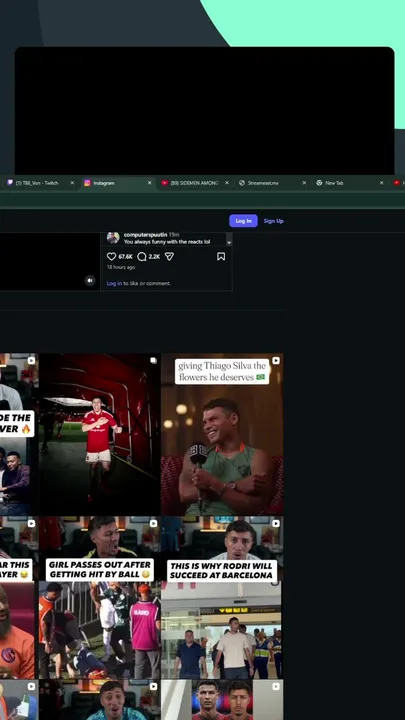
Task: Close the New Tab tab
Action: (381, 183)
